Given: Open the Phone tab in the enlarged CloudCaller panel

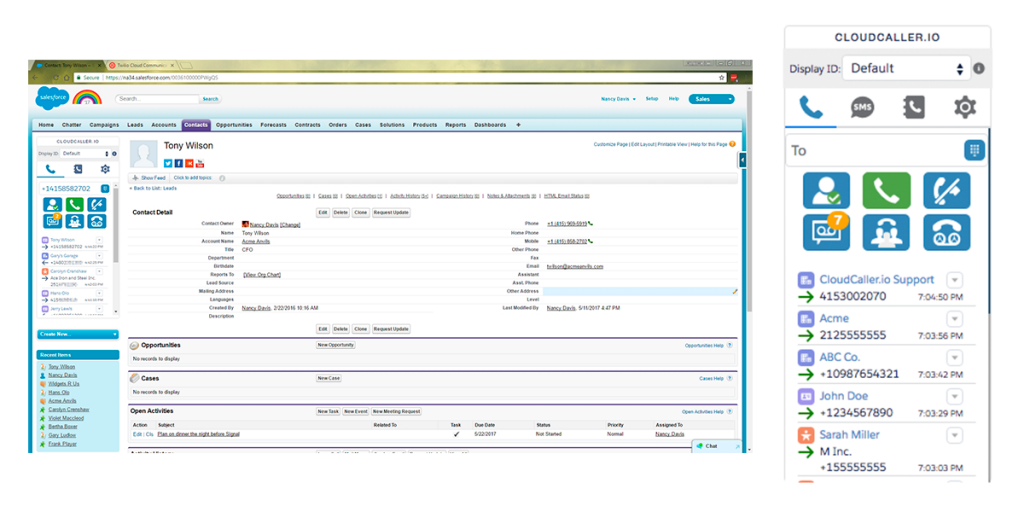Looking at the screenshot, I should [810, 107].
